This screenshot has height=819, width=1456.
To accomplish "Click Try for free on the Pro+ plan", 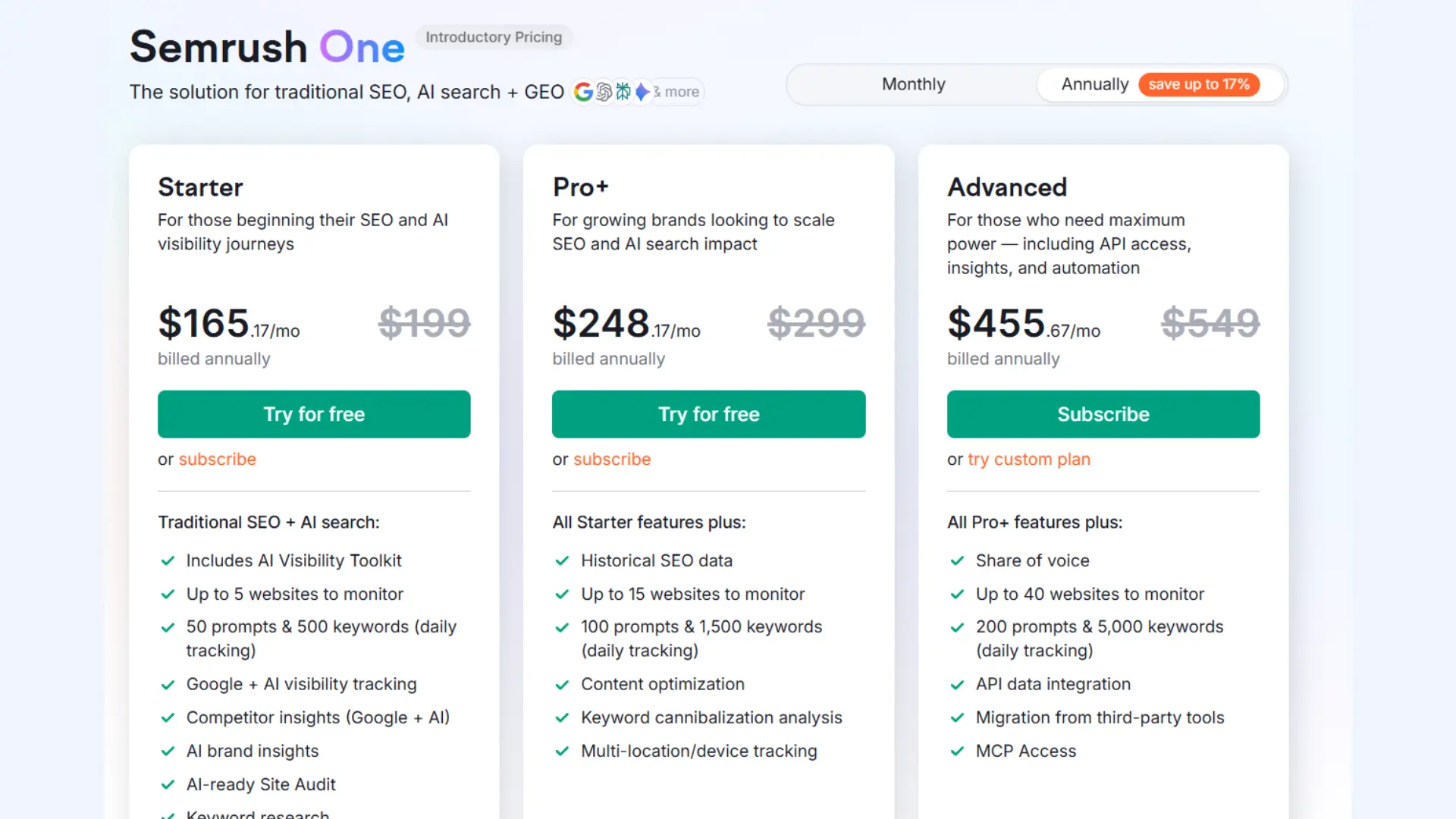I will (x=708, y=414).
